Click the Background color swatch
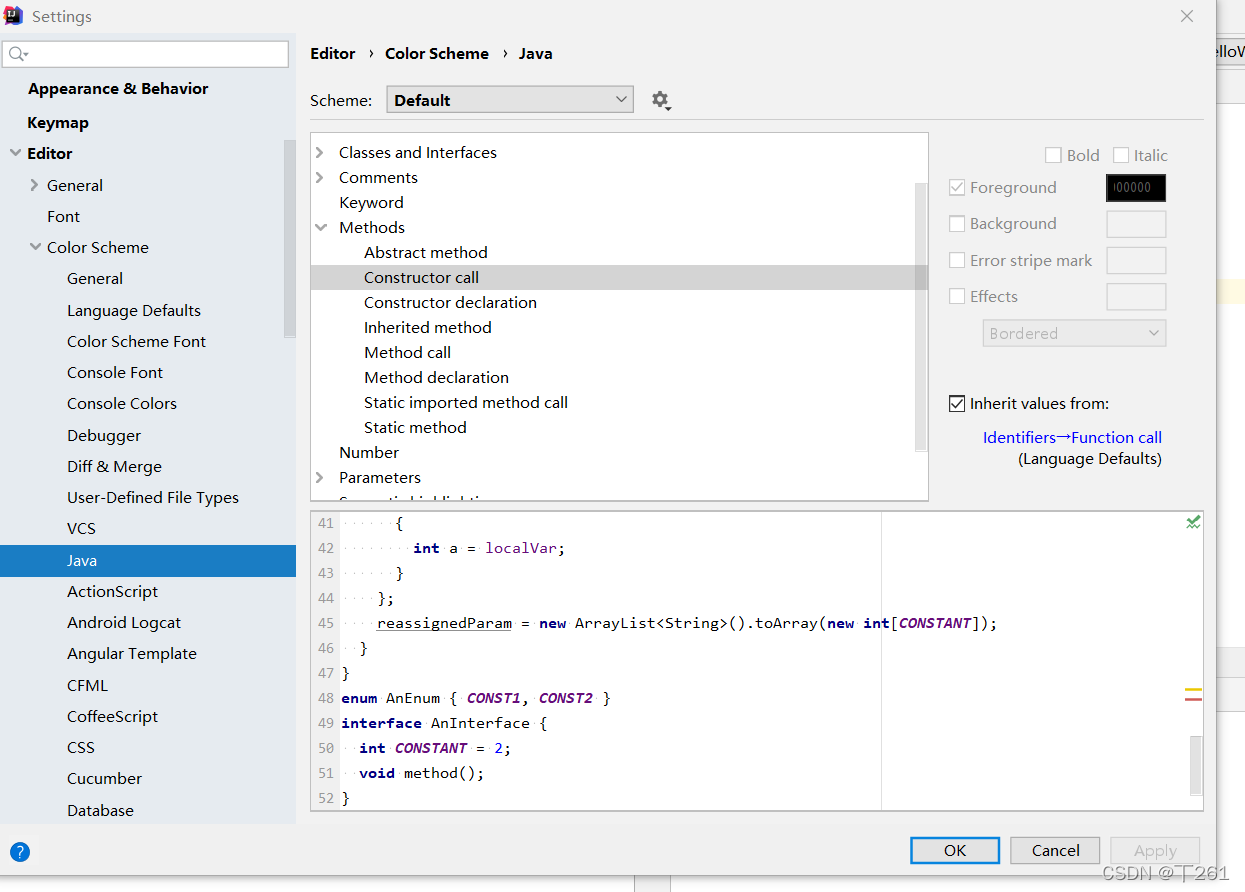The height and width of the screenshot is (892, 1245). tap(1136, 224)
